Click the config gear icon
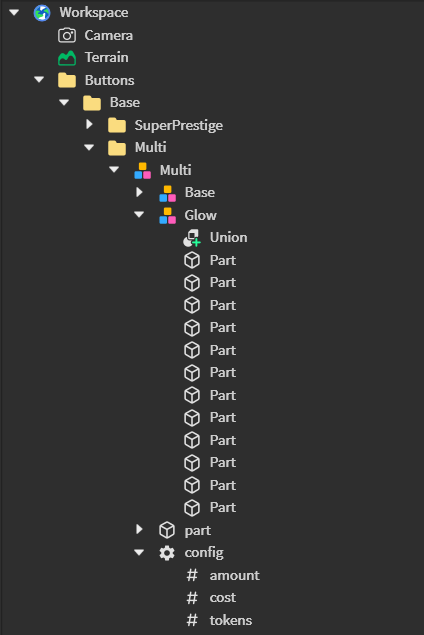Viewport: 424px width, 635px height. 167,553
